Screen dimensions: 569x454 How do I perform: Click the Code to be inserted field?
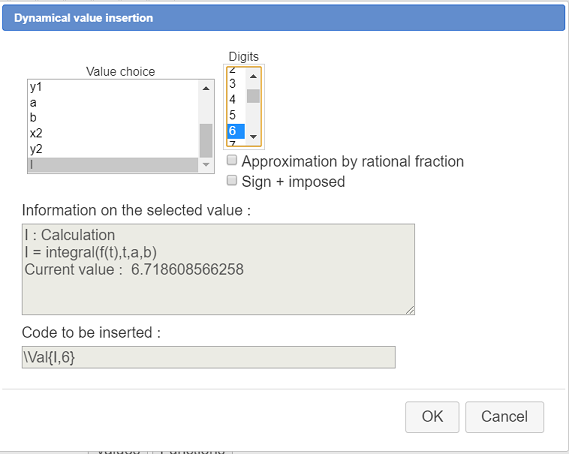(x=209, y=357)
